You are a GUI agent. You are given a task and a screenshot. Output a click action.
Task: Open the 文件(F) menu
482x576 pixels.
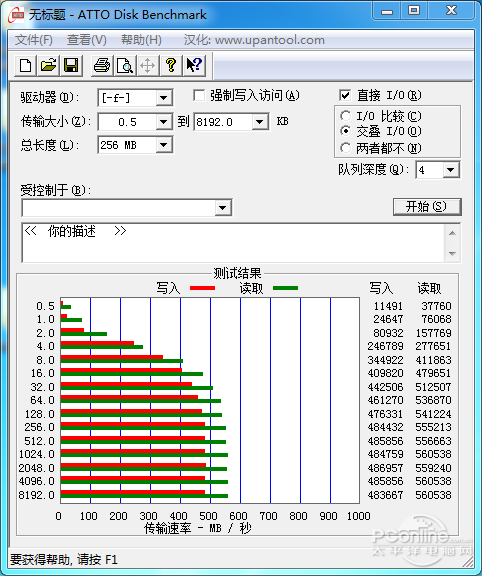pos(34,40)
